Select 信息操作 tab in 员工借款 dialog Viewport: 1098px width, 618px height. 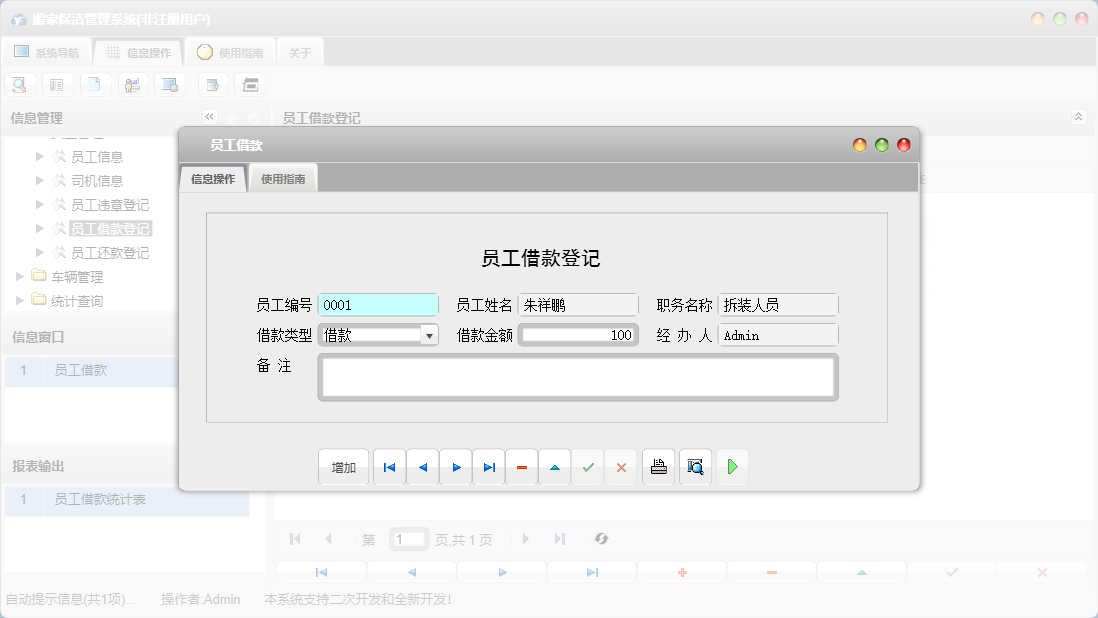pos(213,179)
